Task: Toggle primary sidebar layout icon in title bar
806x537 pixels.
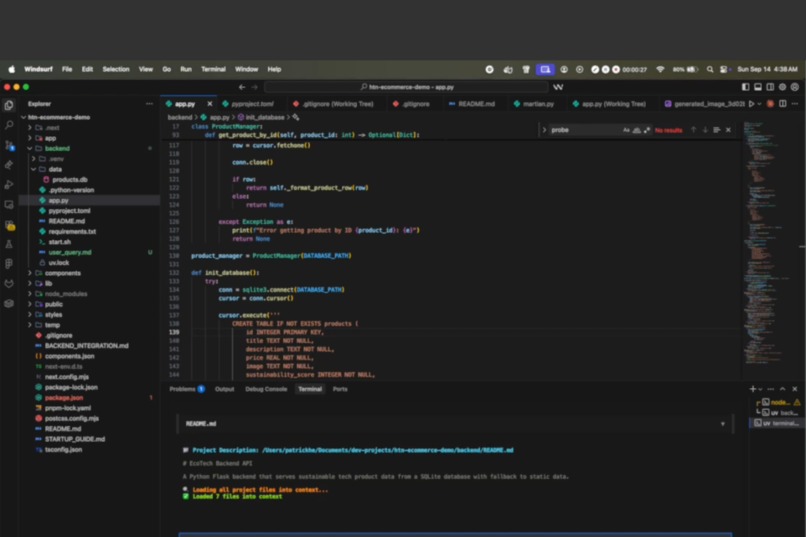Action: click(x=745, y=87)
